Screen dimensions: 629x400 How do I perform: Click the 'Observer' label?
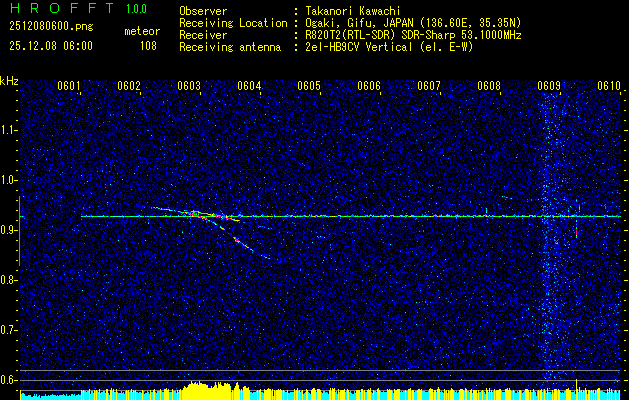tap(203, 12)
